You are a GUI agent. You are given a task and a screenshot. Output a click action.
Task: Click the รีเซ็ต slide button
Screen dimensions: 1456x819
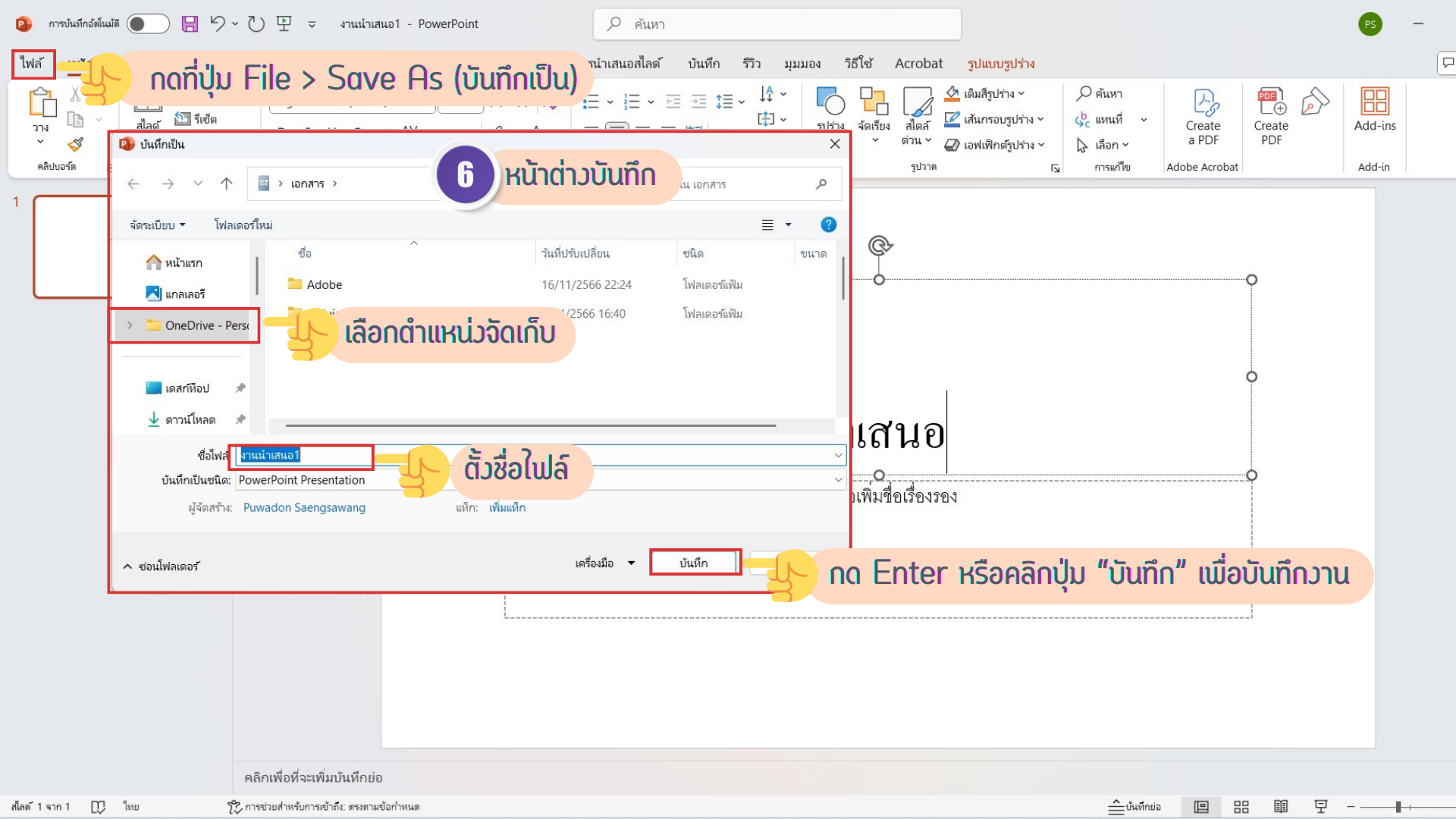tap(196, 119)
